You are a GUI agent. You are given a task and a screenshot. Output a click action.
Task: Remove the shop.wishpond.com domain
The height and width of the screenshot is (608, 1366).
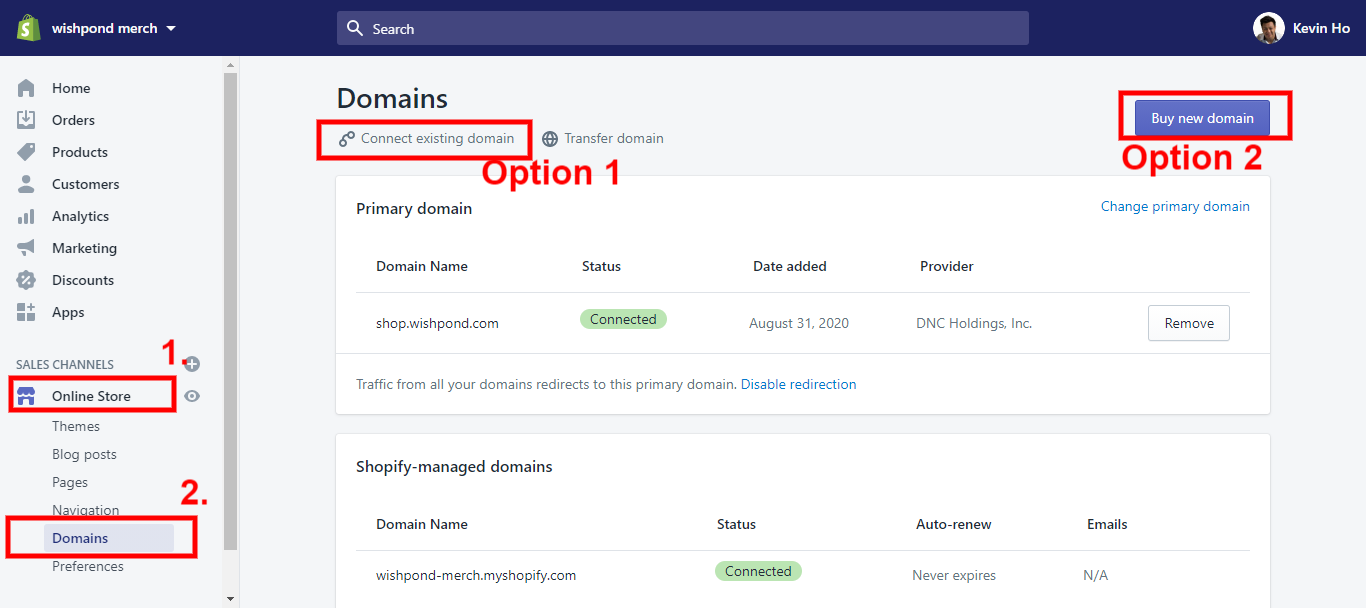[x=1189, y=323]
